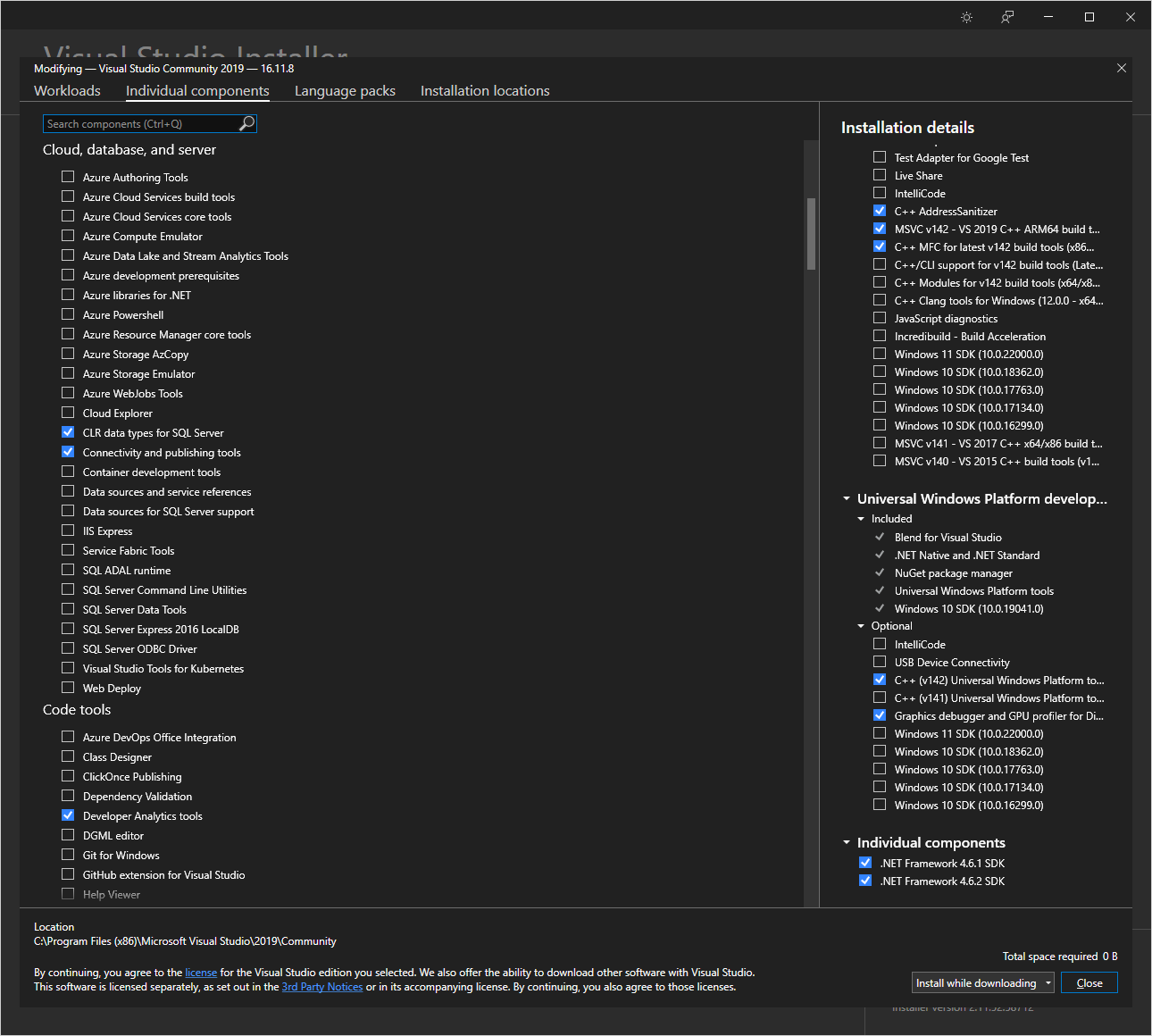1152x1036 pixels.
Task: Select 'NuGet package manager' included item
Action: pos(953,573)
